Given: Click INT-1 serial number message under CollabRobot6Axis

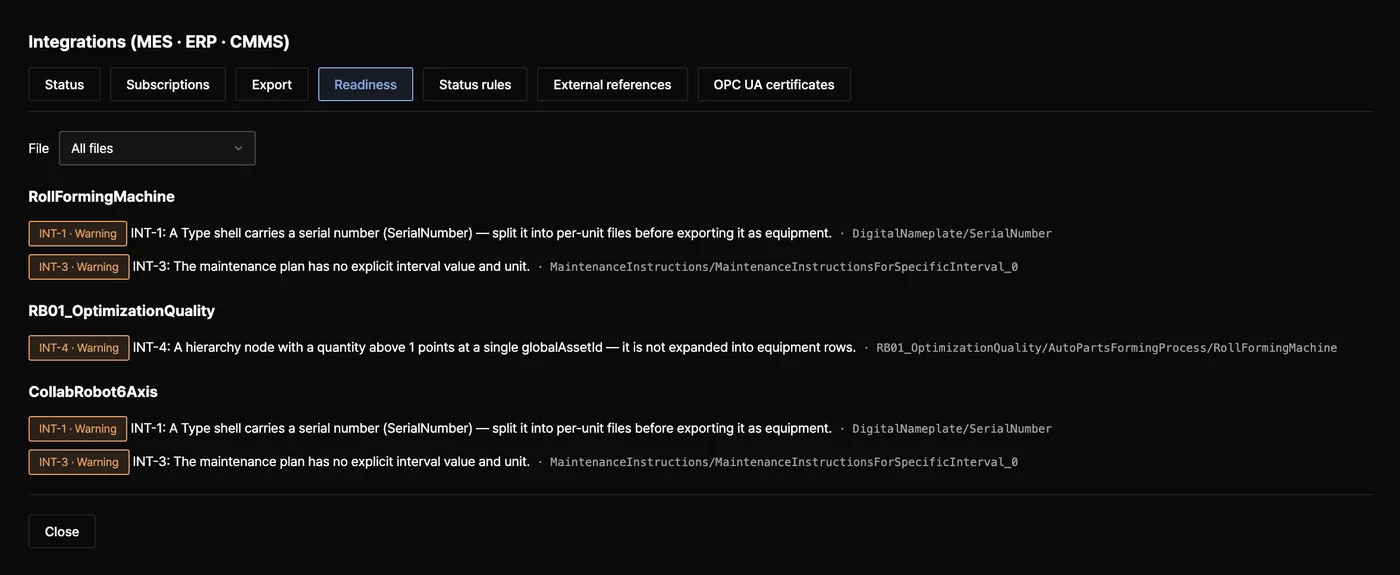Looking at the screenshot, I should point(481,428).
